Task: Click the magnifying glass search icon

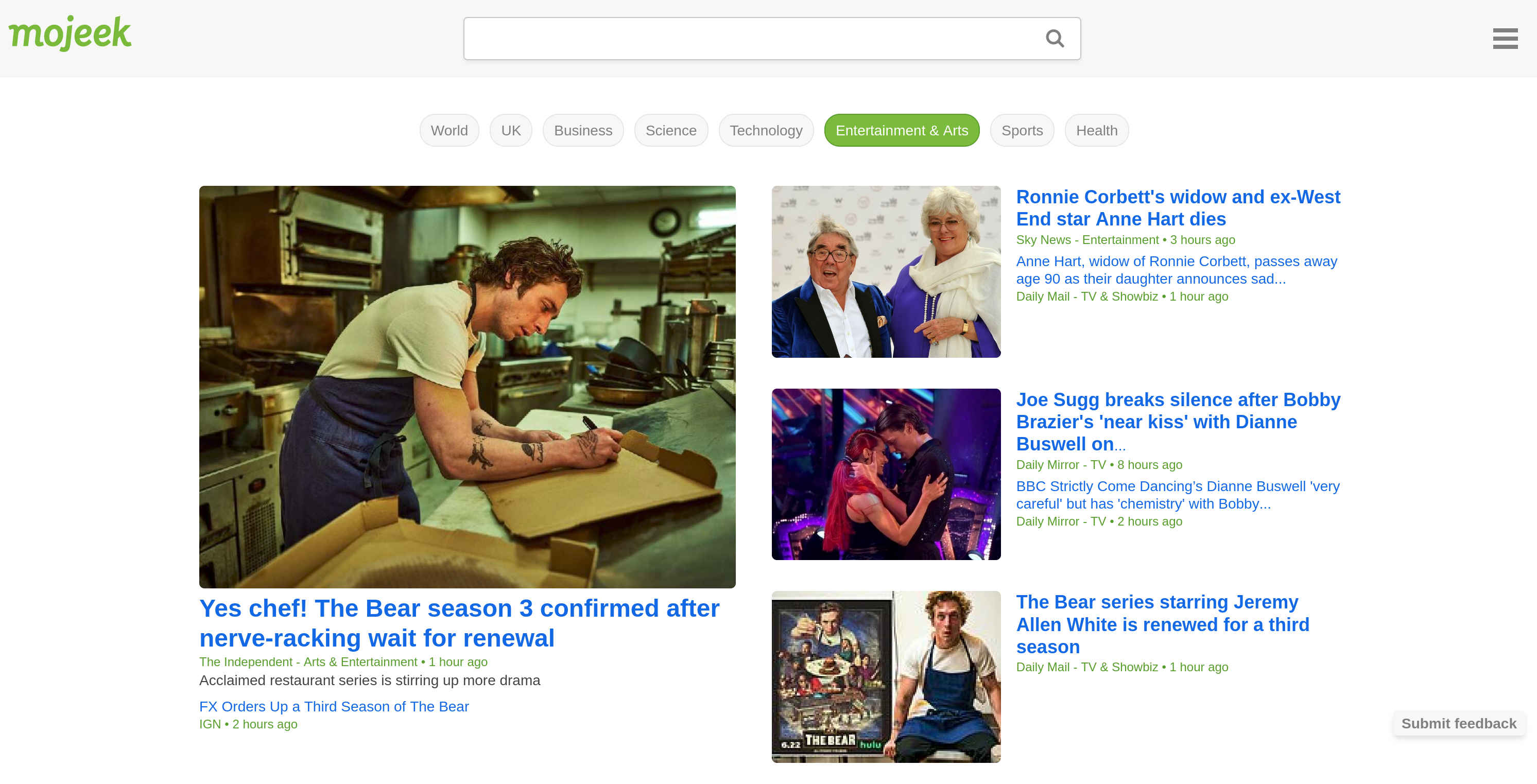Action: pos(1055,39)
